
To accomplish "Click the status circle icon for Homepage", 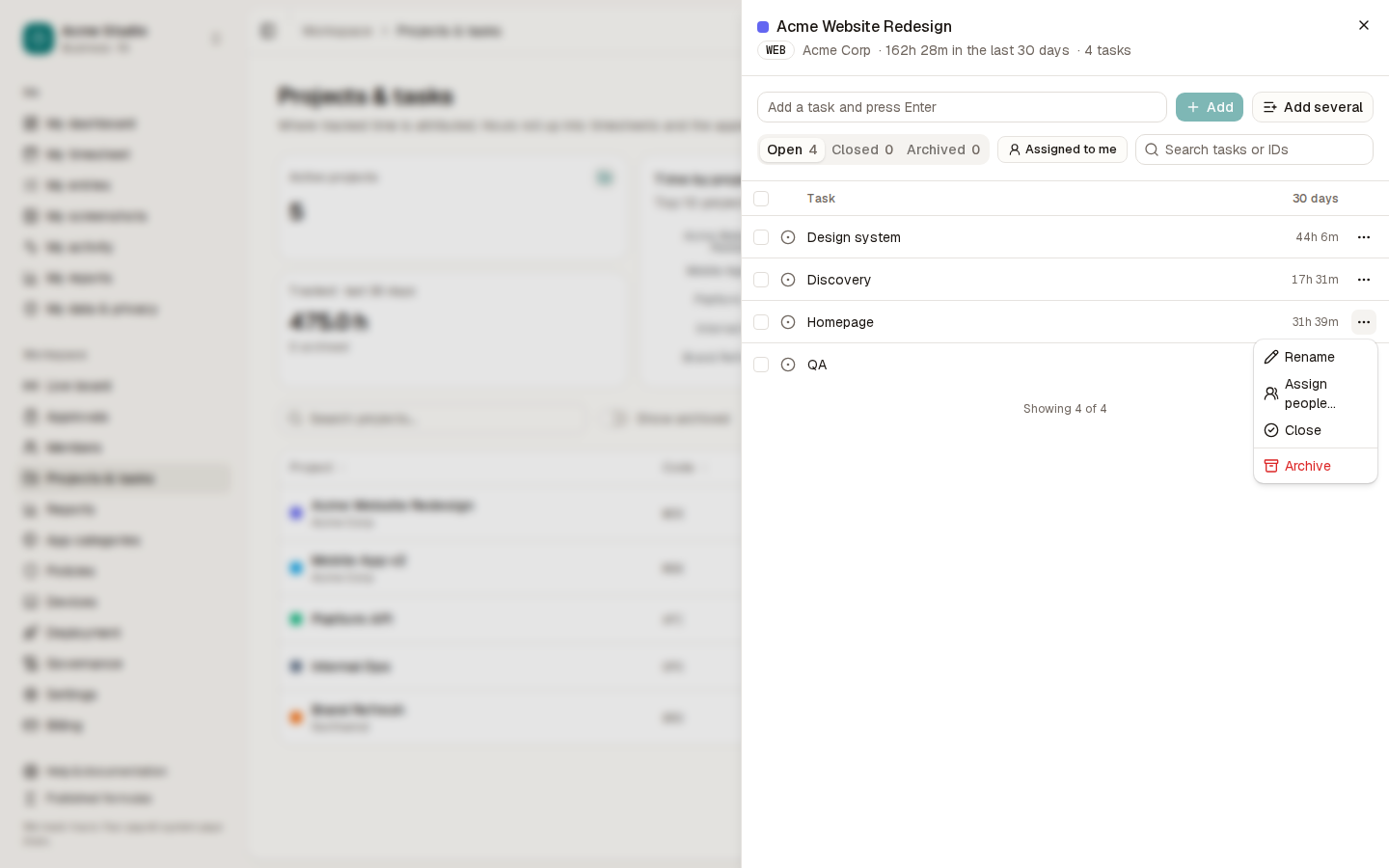I will click(788, 322).
